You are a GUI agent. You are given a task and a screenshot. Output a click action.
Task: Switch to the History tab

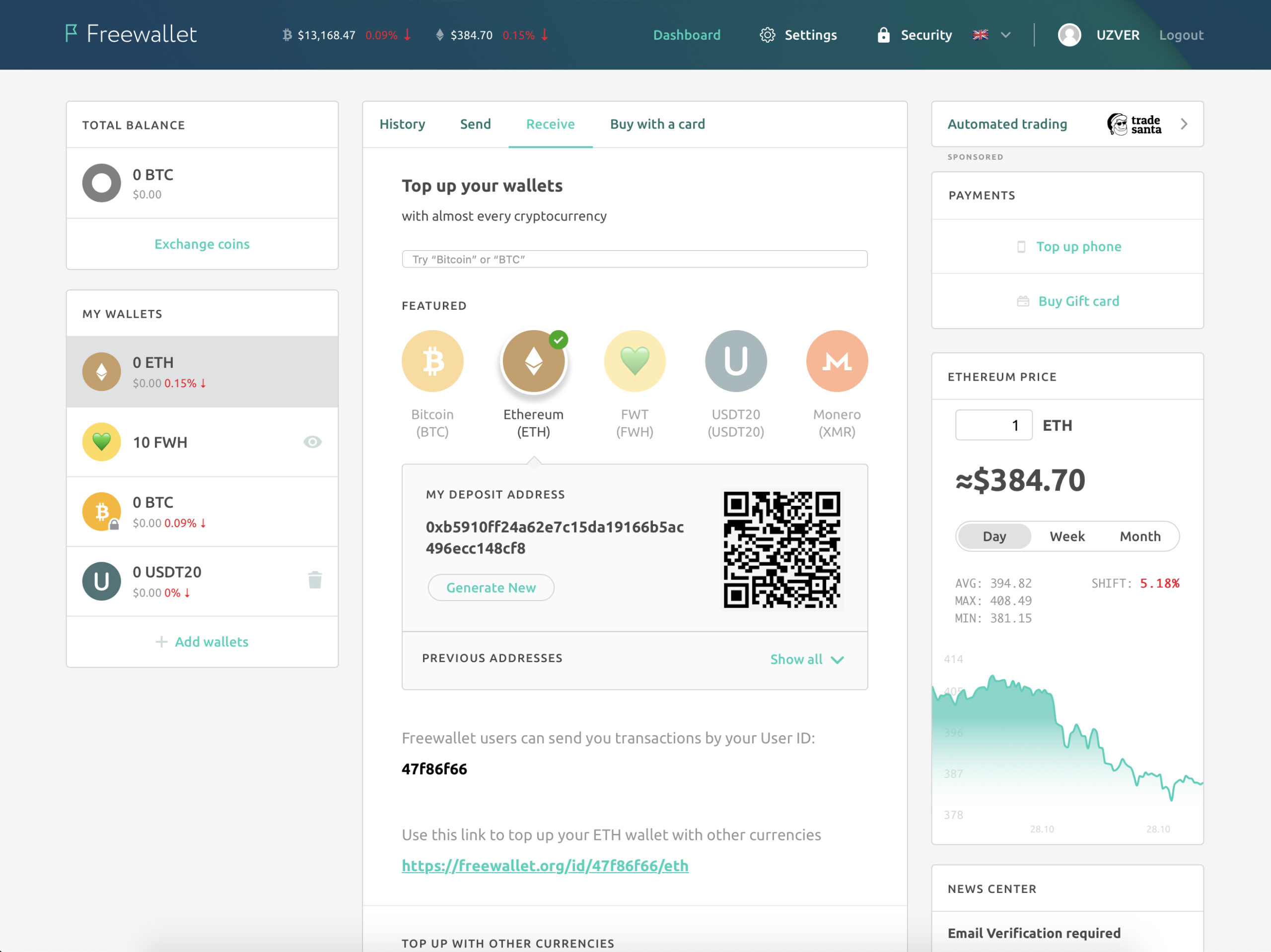point(402,124)
